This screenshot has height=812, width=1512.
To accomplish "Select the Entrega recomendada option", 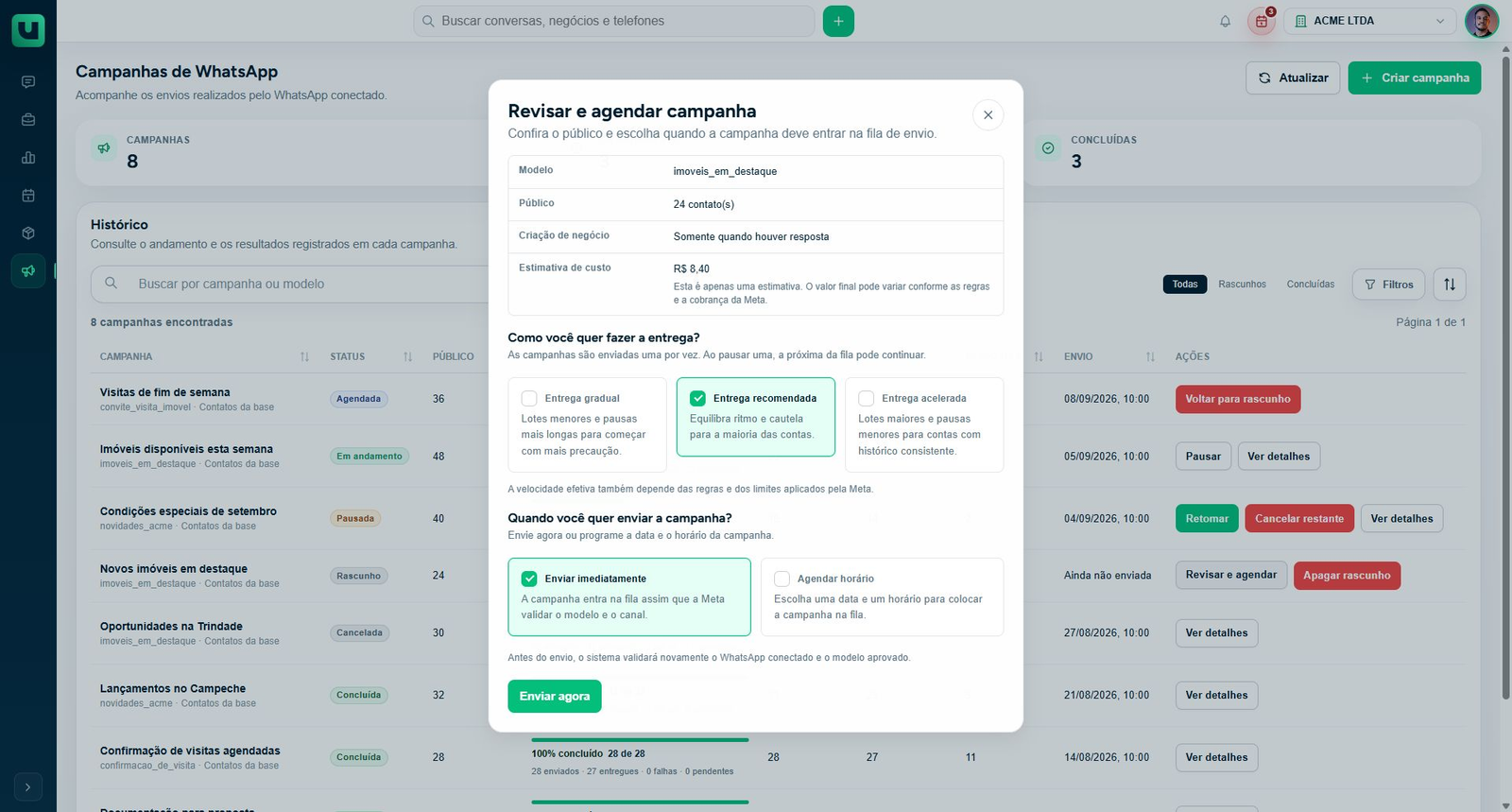I will pyautogui.click(x=756, y=417).
